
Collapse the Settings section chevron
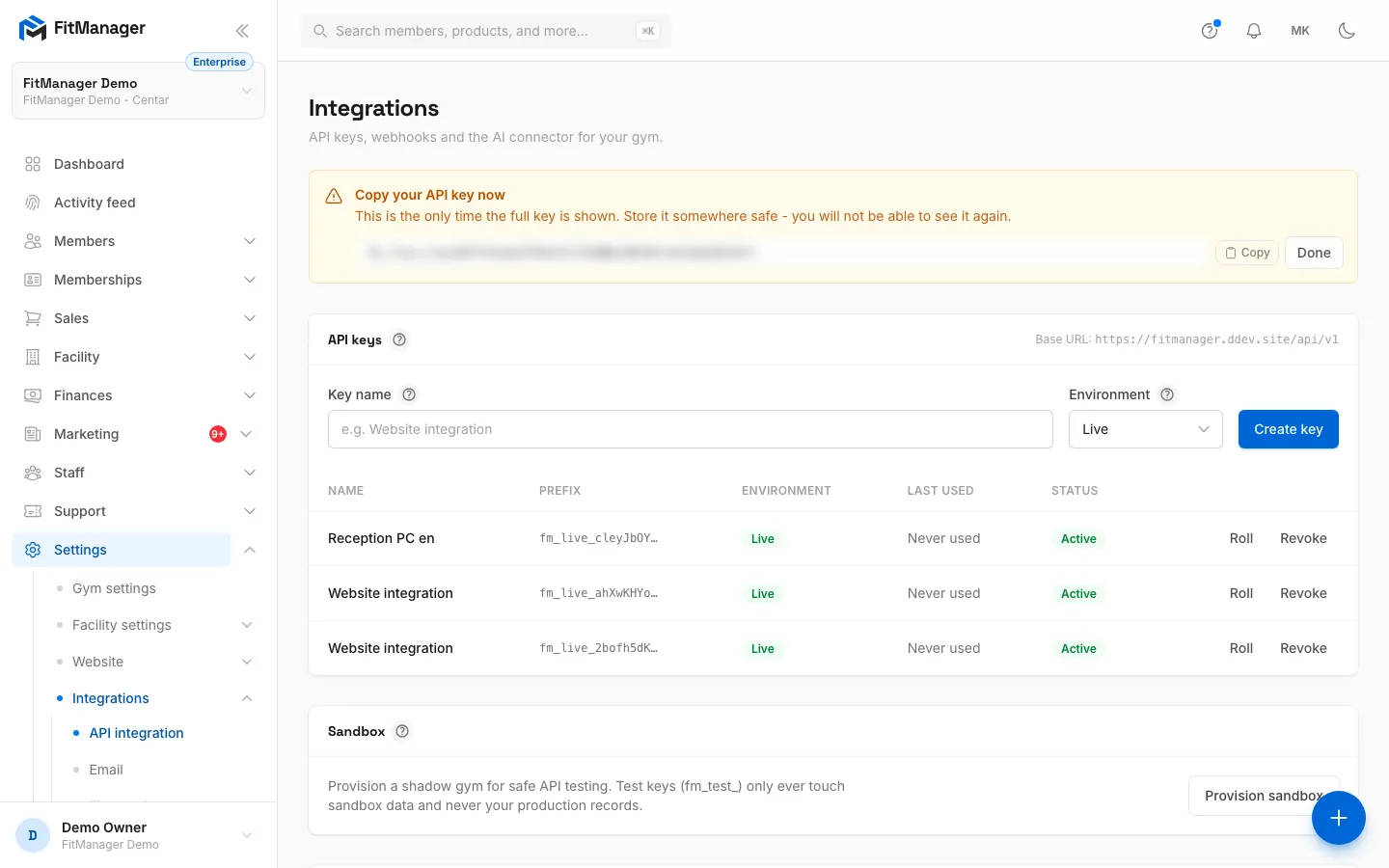[x=250, y=550]
